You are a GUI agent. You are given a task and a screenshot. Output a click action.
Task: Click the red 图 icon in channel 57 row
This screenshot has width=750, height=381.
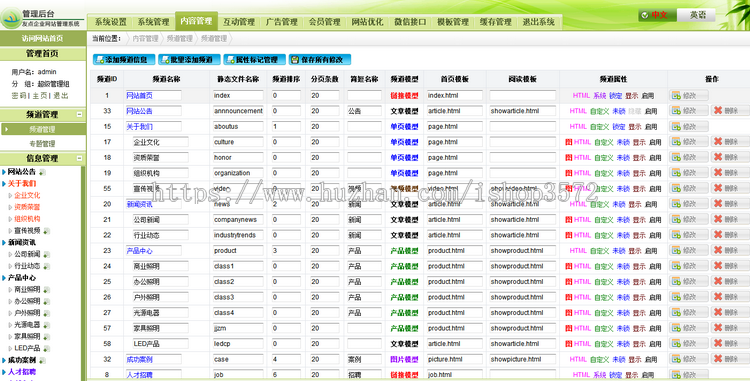coord(568,328)
